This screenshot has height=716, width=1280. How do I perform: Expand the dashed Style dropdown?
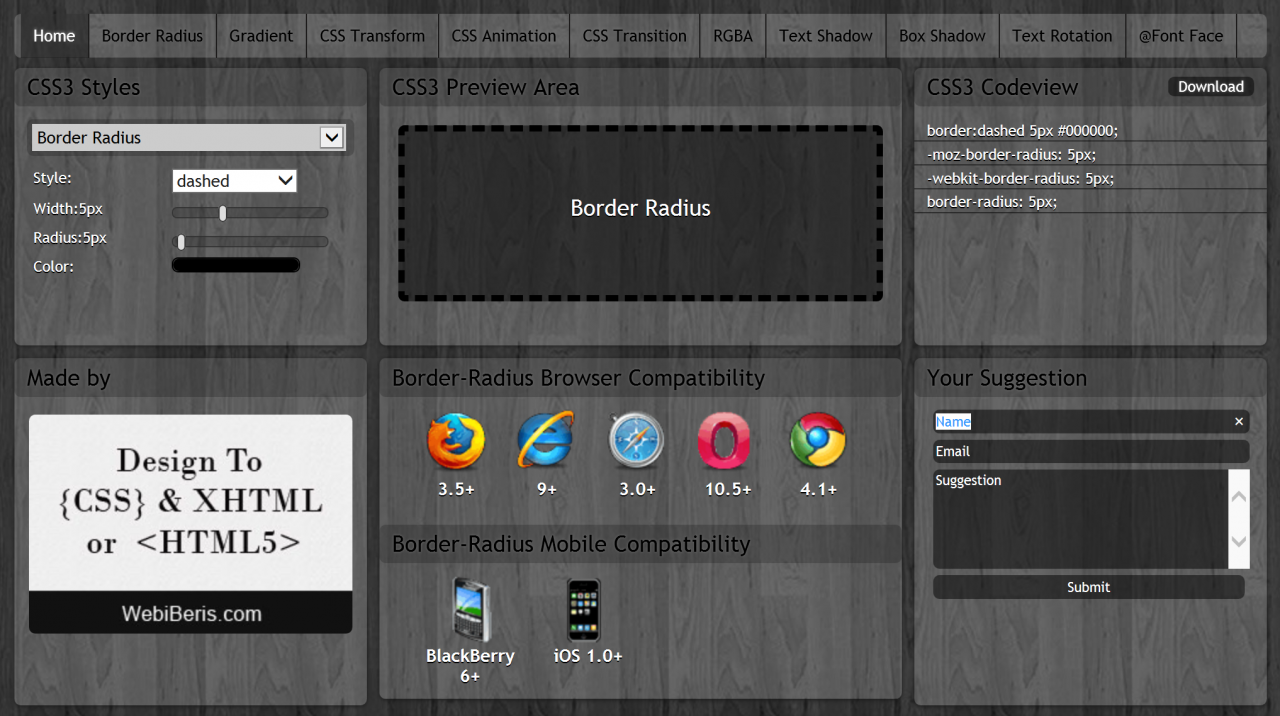[x=235, y=181]
